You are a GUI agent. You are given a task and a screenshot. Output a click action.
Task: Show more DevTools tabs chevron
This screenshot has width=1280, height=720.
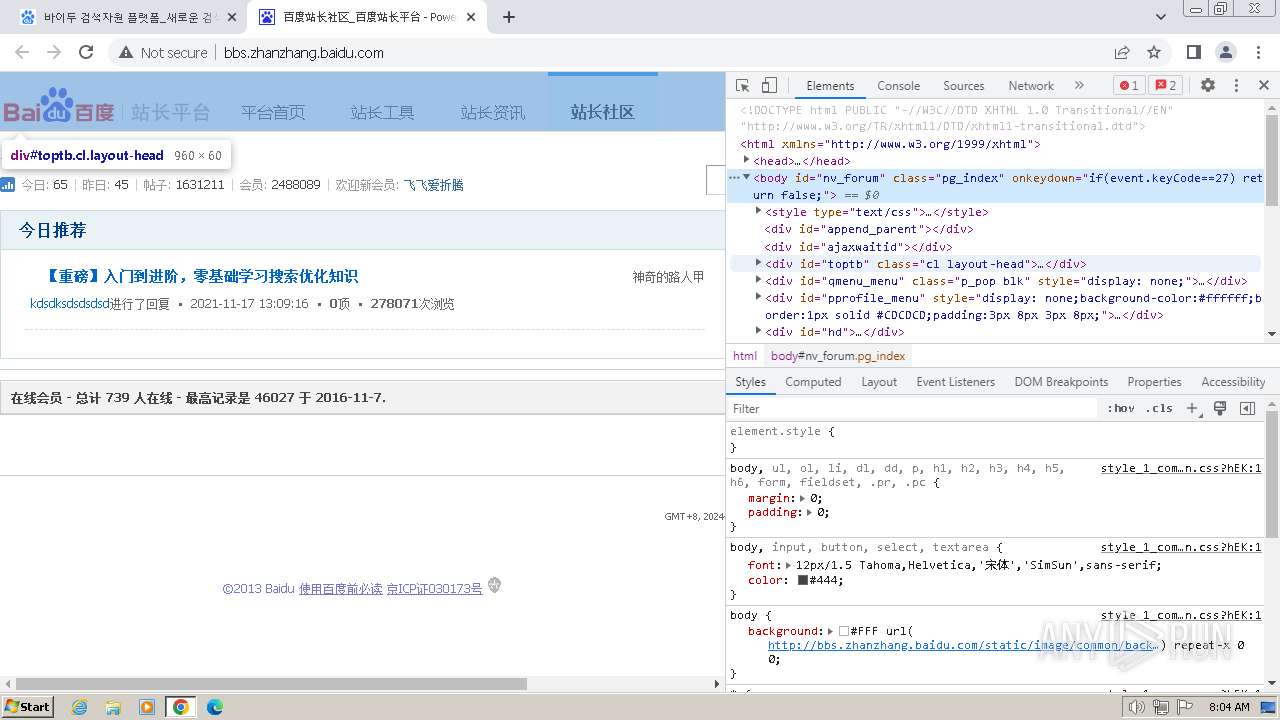tap(1079, 86)
